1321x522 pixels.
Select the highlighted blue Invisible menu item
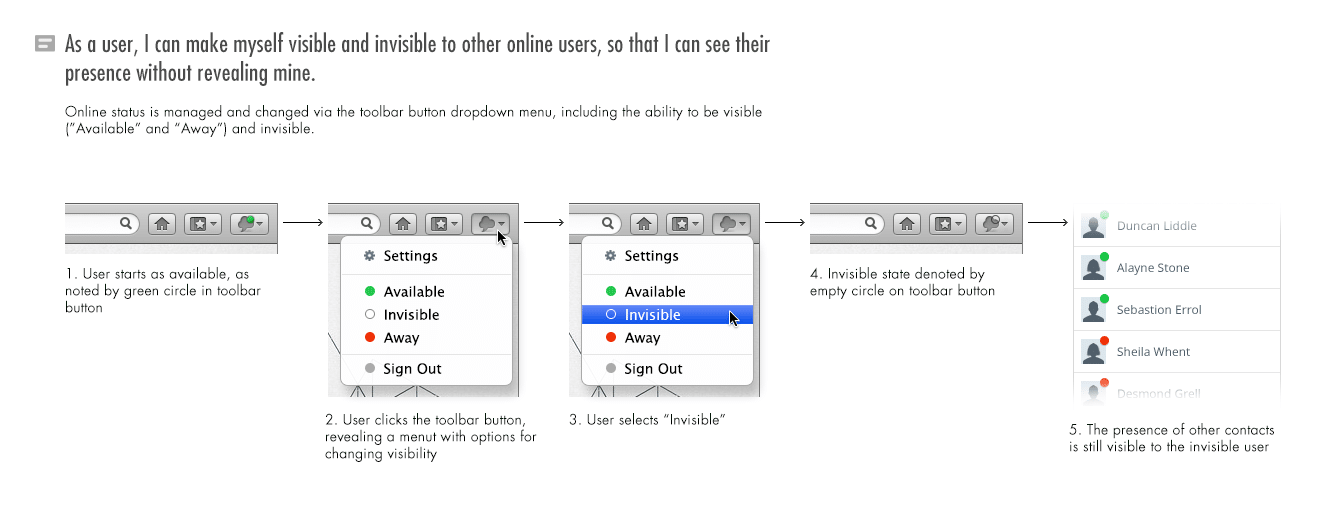652,315
